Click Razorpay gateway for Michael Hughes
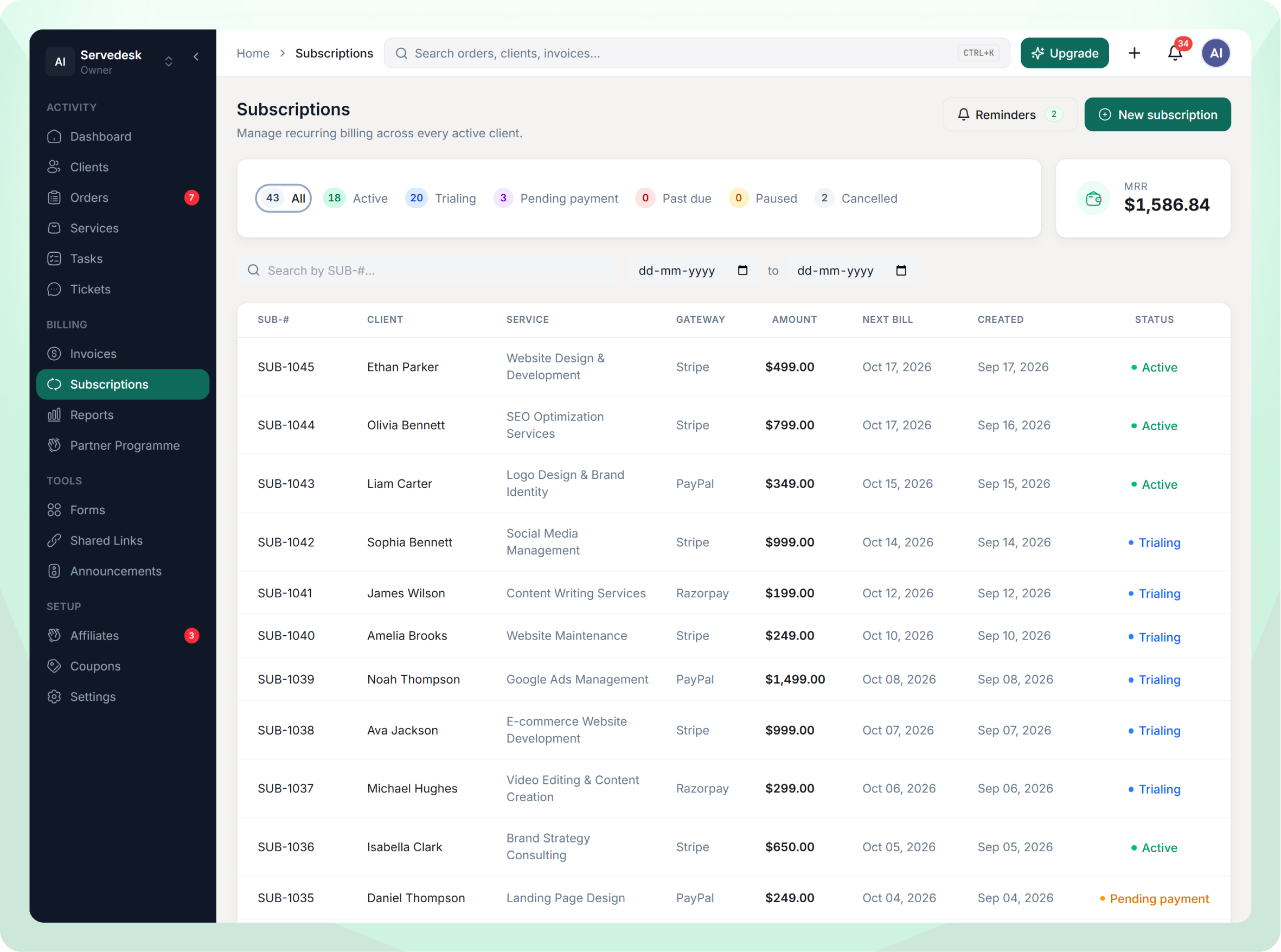 (x=702, y=788)
